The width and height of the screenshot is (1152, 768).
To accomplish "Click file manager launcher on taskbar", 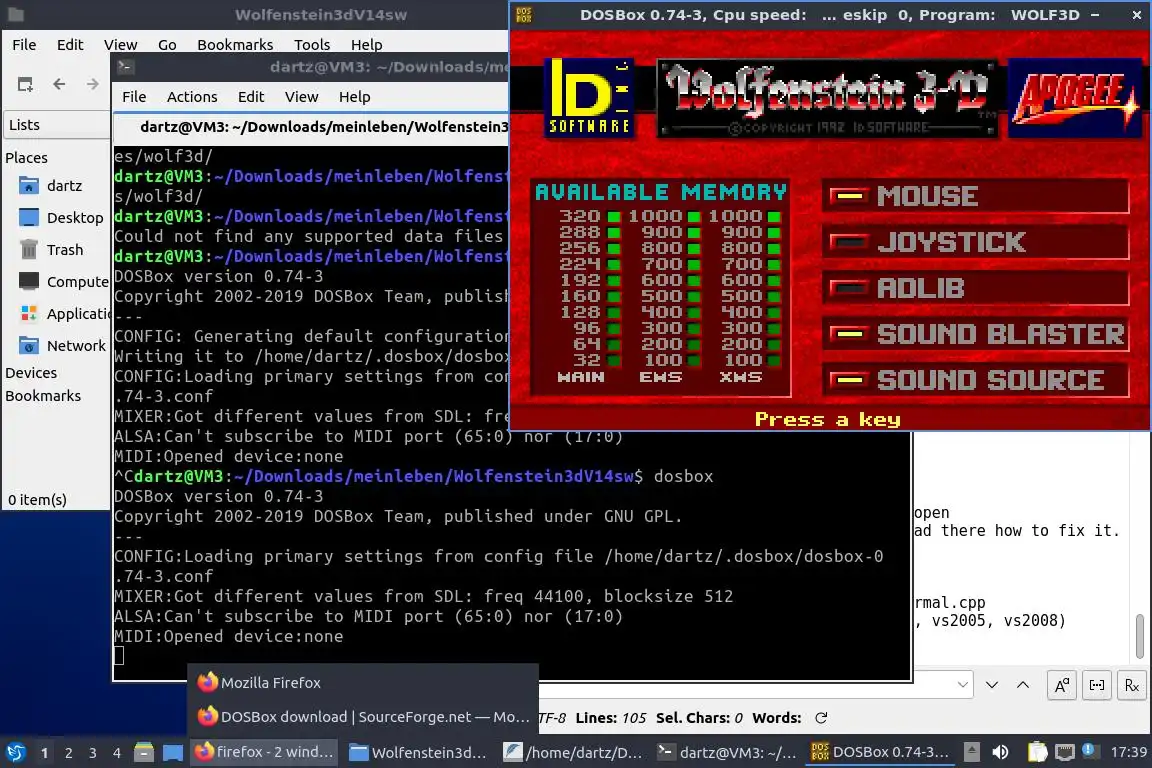I will coord(144,753).
